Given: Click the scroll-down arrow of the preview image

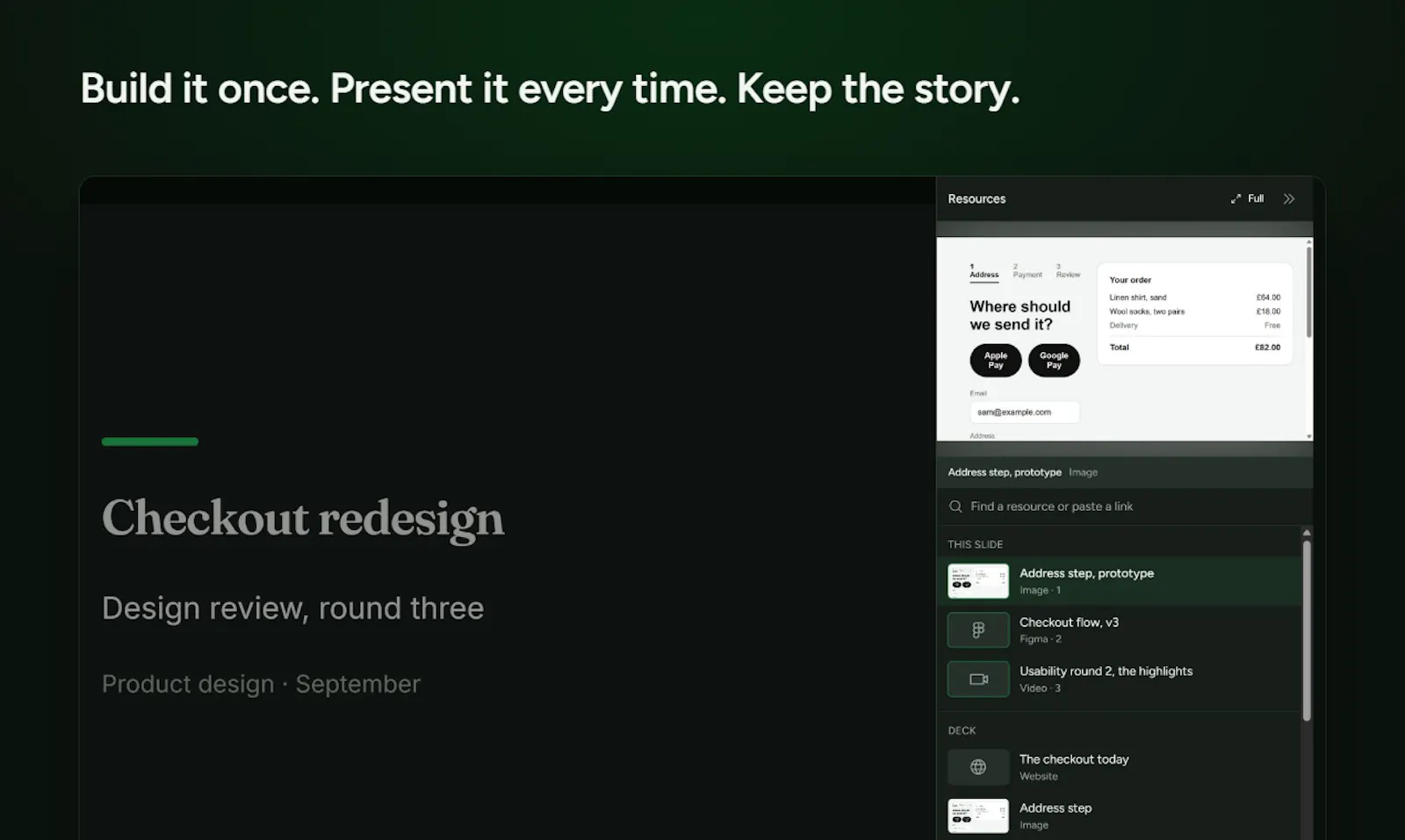Looking at the screenshot, I should 1309,436.
